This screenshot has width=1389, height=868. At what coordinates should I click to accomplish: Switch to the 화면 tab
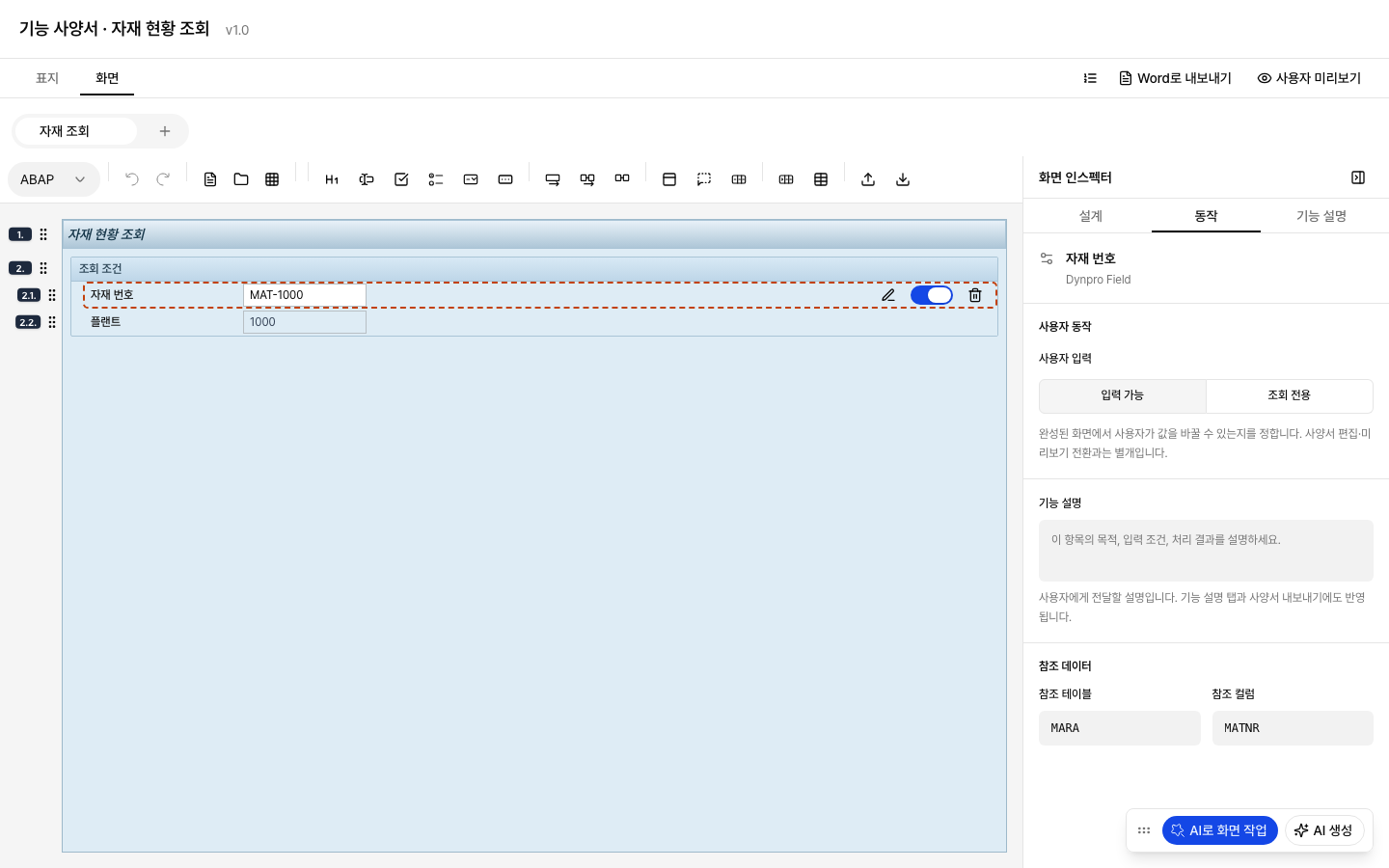pyautogui.click(x=107, y=78)
